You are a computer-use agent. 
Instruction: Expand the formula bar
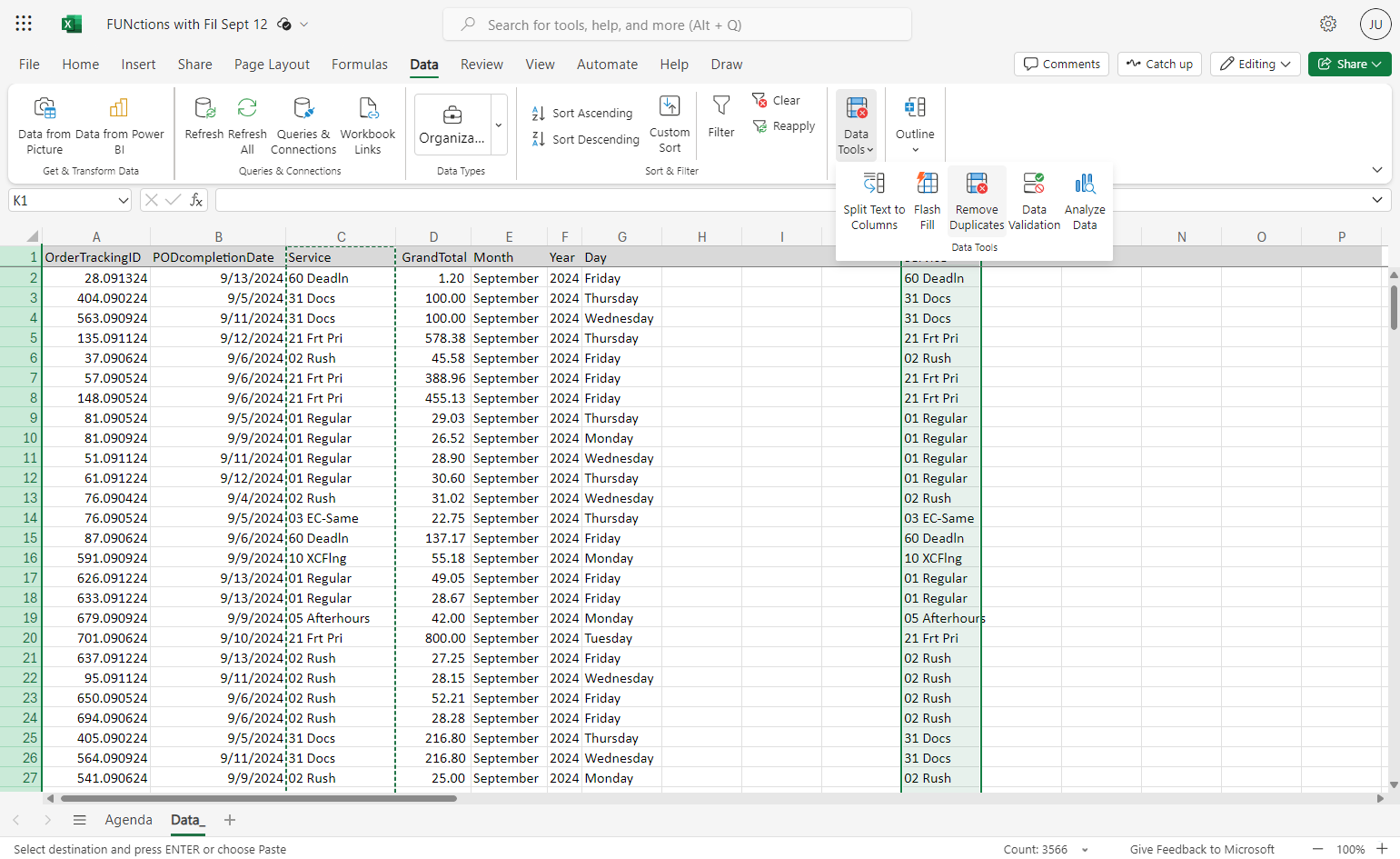[x=1377, y=200]
